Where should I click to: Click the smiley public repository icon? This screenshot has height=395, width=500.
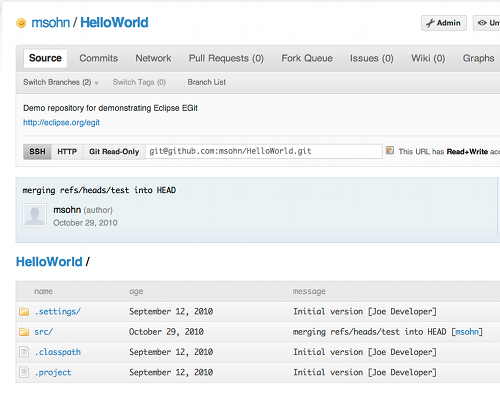[x=21, y=23]
